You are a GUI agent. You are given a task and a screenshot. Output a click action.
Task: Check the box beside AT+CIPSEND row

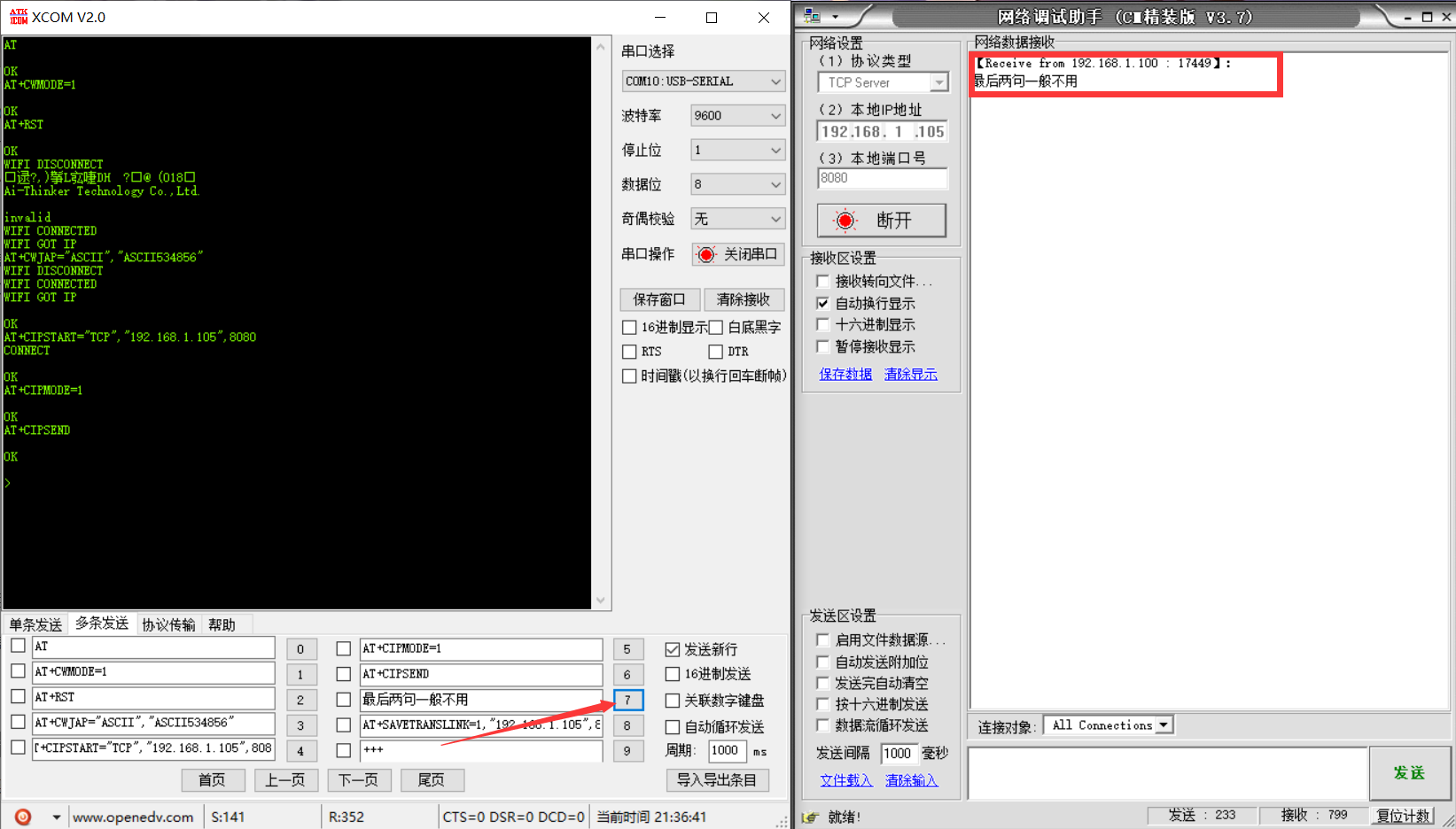pos(344,675)
